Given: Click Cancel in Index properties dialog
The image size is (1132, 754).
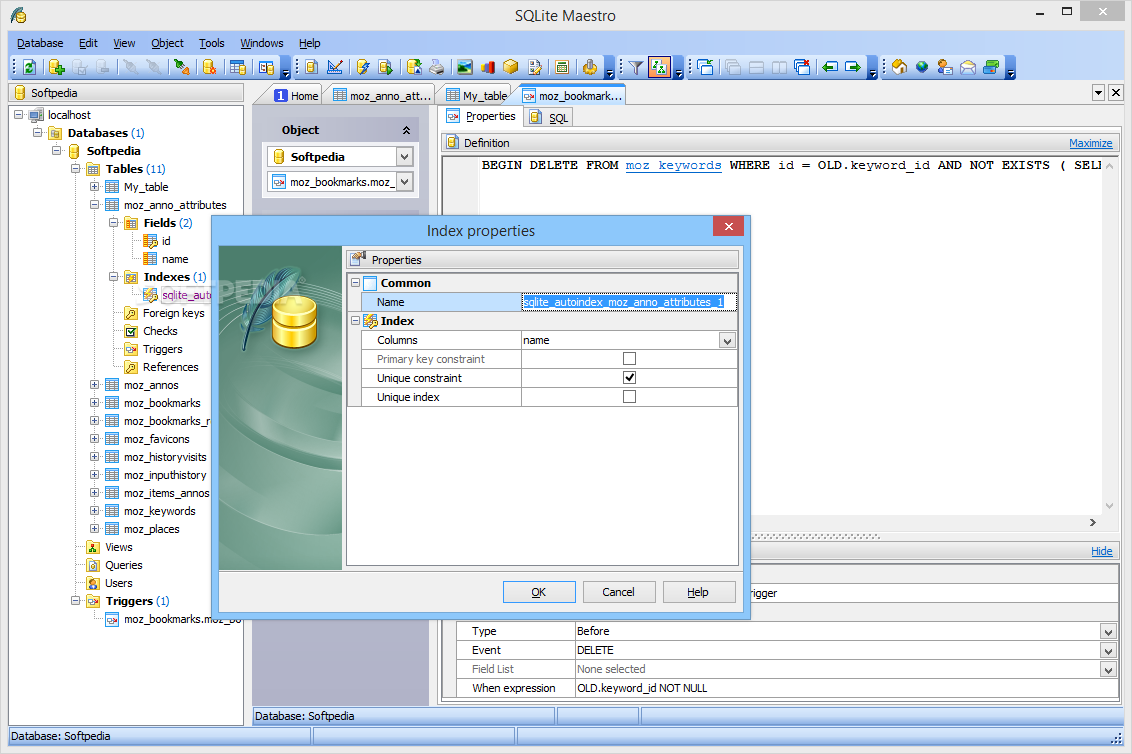Looking at the screenshot, I should 619,592.
